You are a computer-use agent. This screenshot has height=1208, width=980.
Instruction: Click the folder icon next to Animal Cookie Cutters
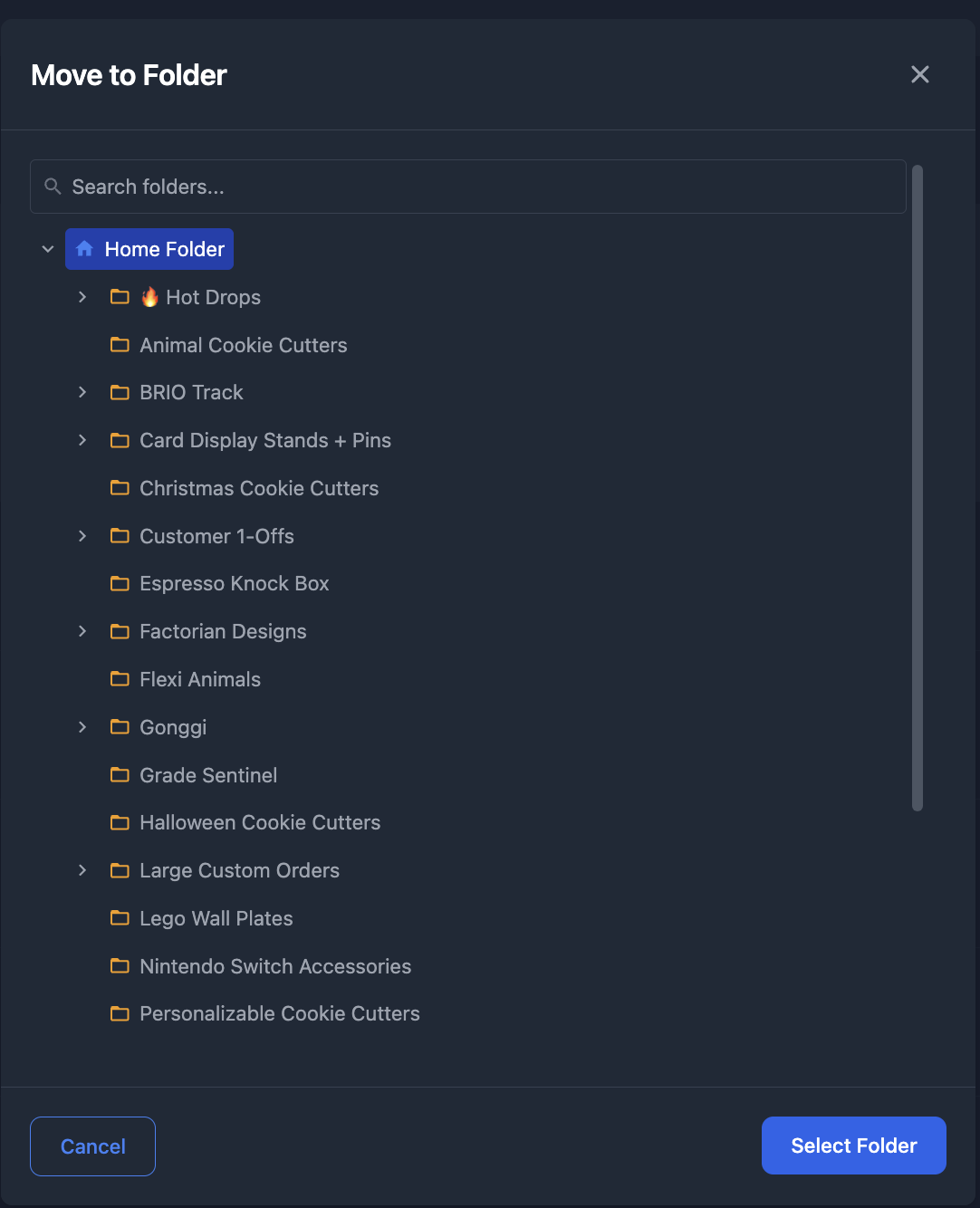(120, 345)
